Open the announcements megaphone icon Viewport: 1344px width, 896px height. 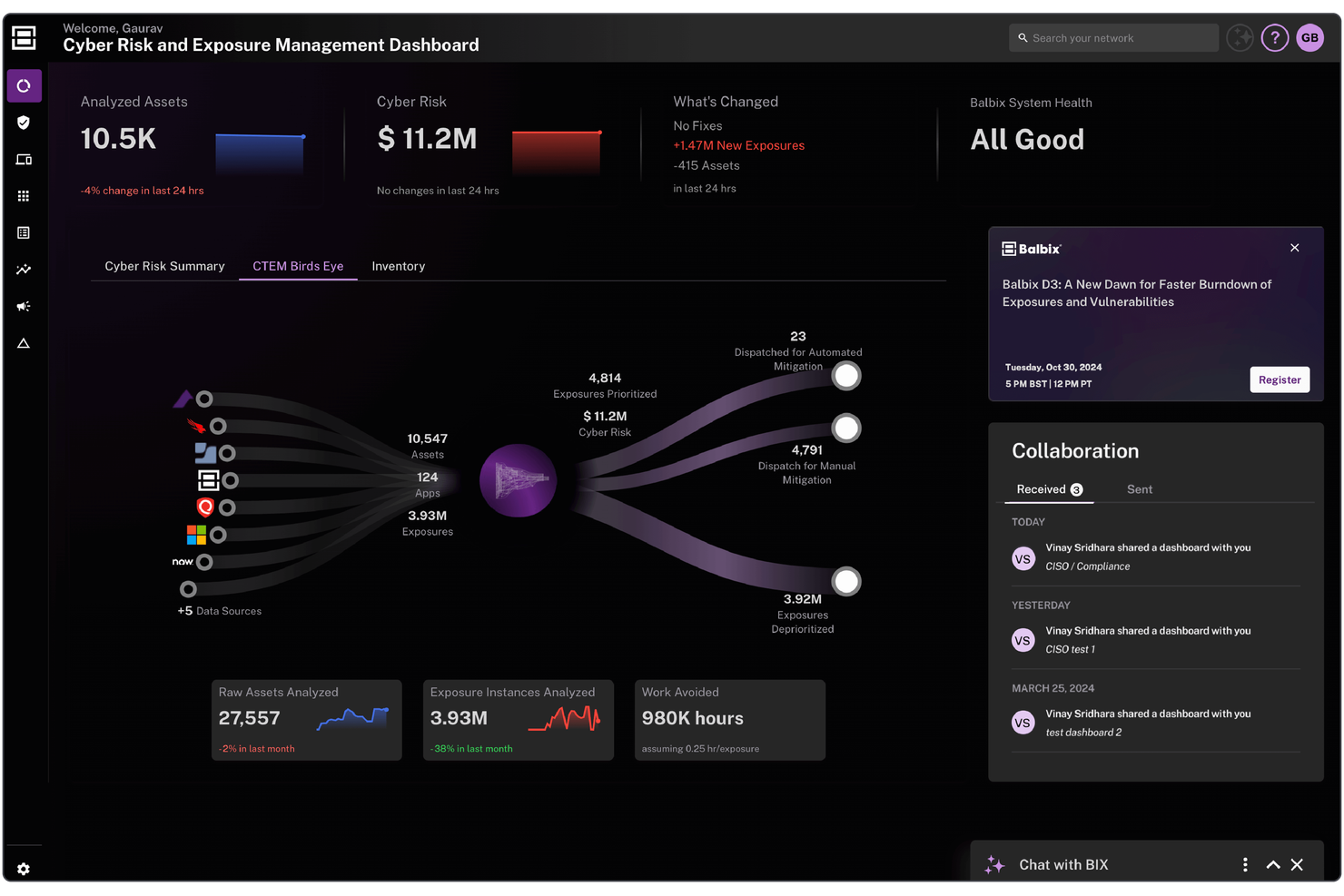24,306
